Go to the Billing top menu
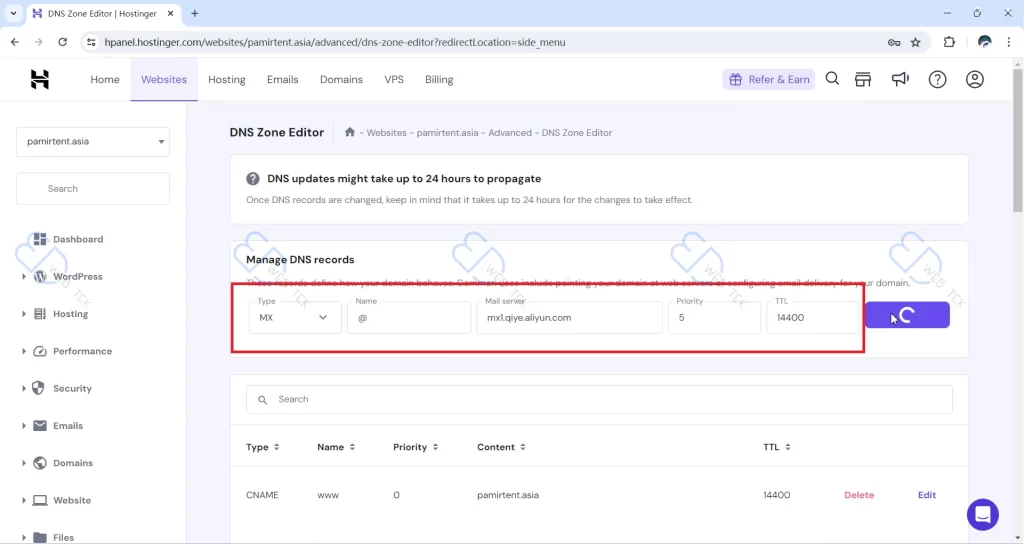The image size is (1024, 544). click(439, 80)
